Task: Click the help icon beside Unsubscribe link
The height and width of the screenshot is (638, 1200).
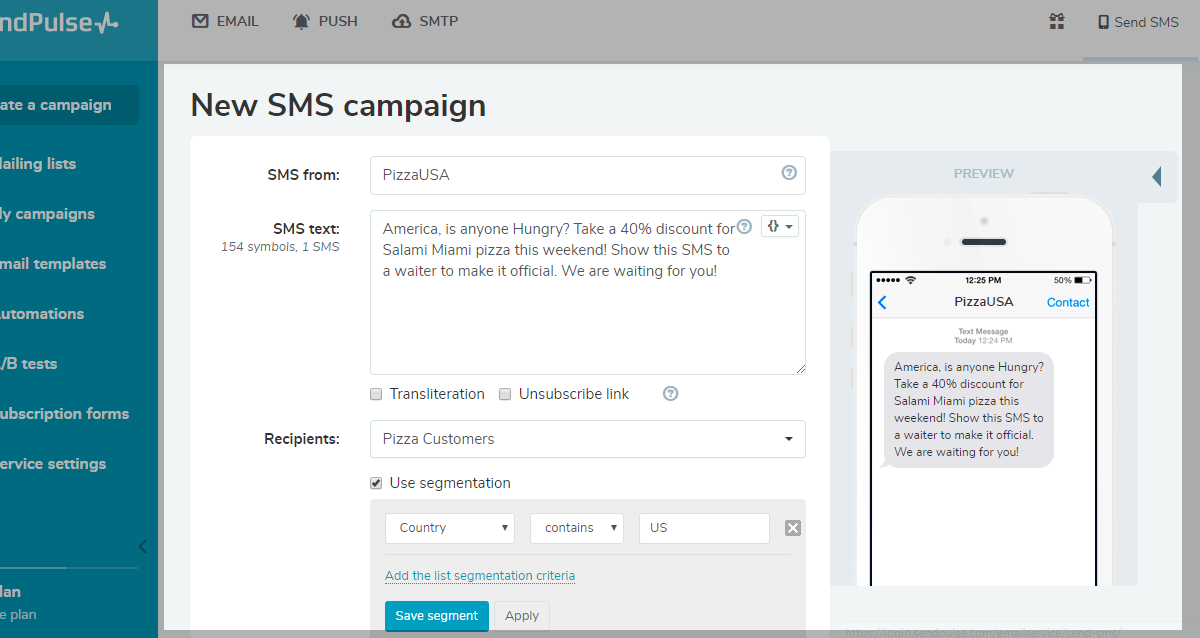Action: click(670, 393)
